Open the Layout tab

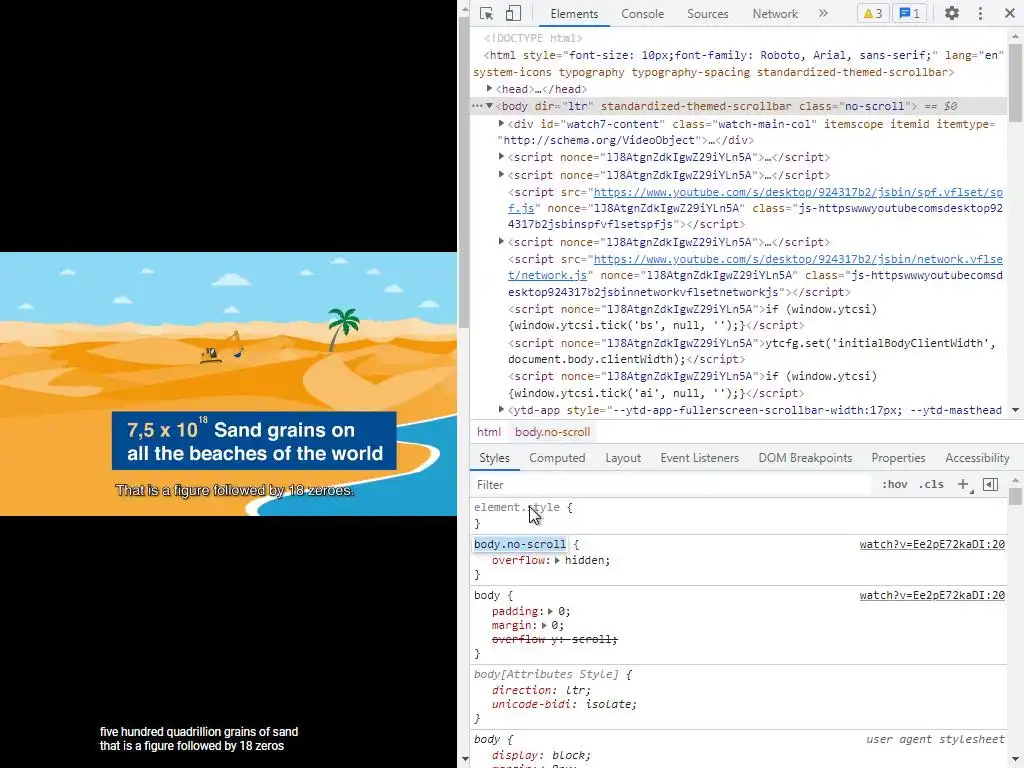tap(623, 458)
